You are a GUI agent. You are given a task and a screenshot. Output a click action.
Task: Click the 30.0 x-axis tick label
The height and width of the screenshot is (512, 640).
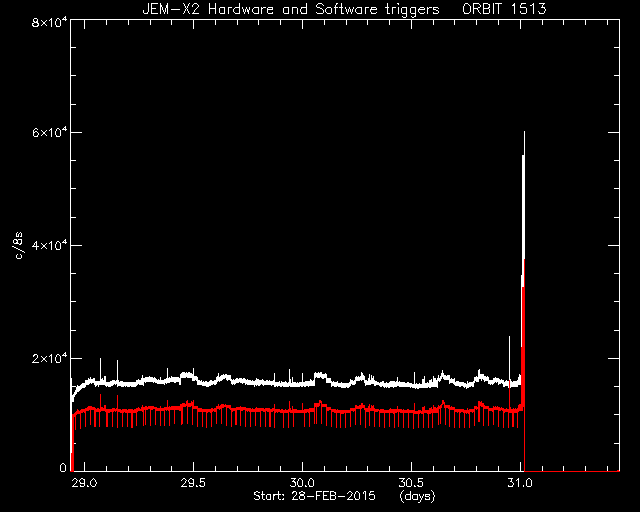click(302, 483)
